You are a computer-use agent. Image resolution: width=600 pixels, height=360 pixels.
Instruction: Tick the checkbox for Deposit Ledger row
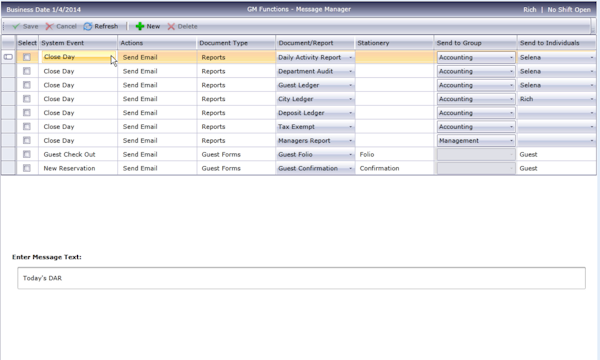point(26,112)
